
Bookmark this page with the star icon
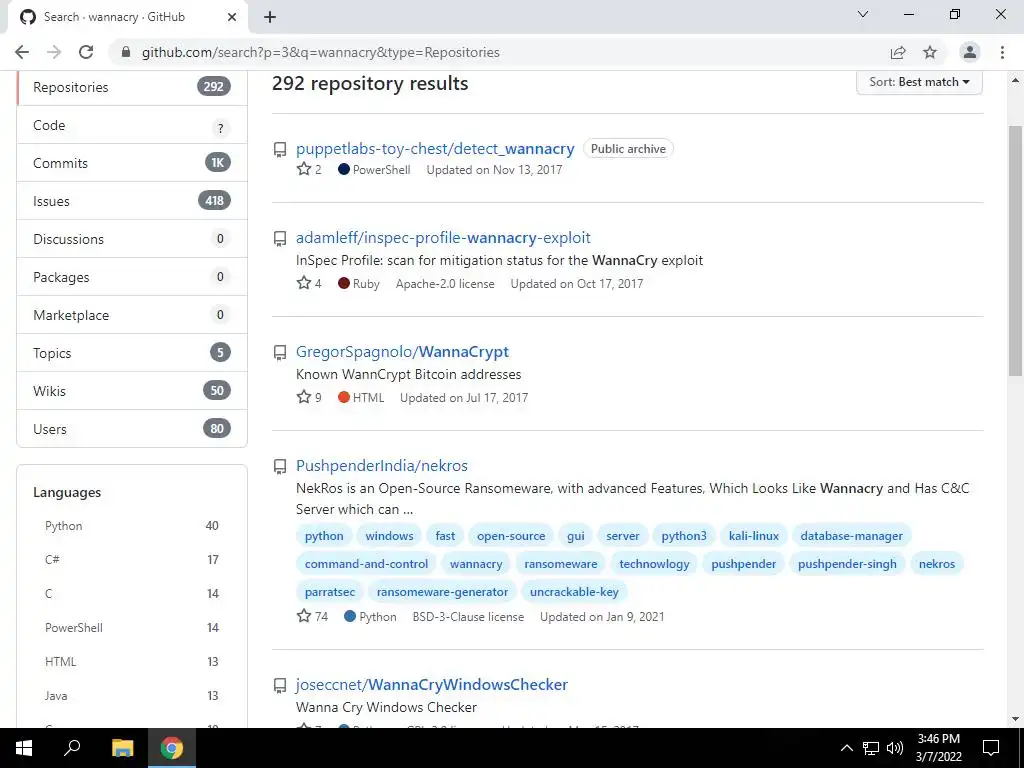(930, 52)
